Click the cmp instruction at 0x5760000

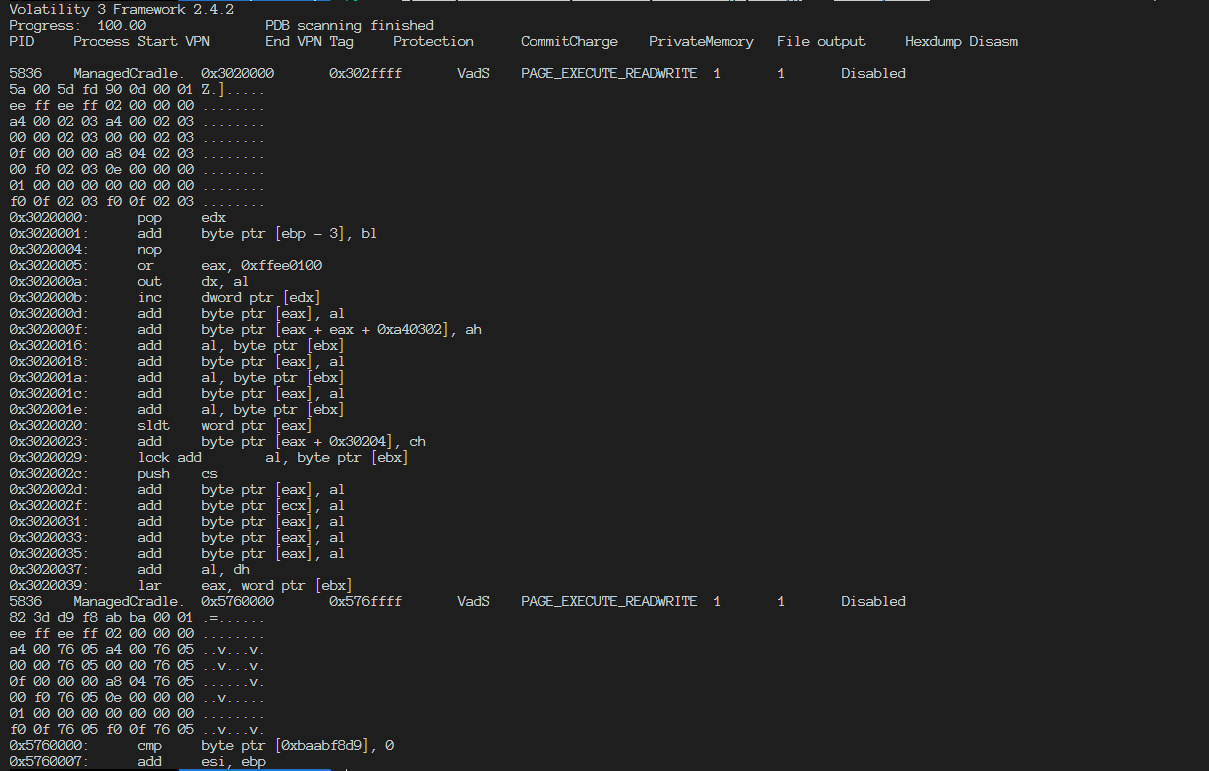(x=148, y=745)
